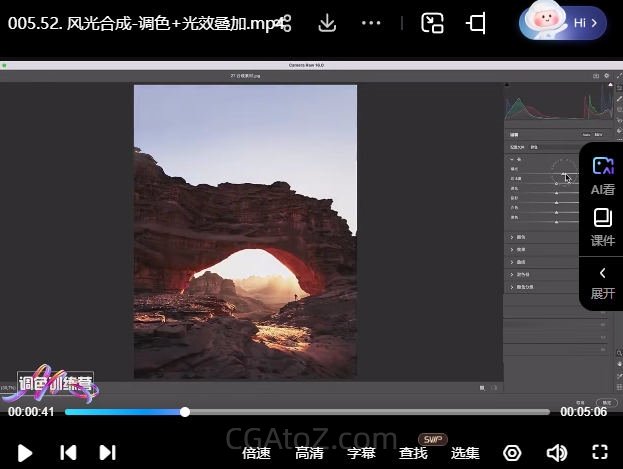Image resolution: width=623 pixels, height=469 pixels.
Task: Open 课件 courseware panel
Action: point(602,227)
